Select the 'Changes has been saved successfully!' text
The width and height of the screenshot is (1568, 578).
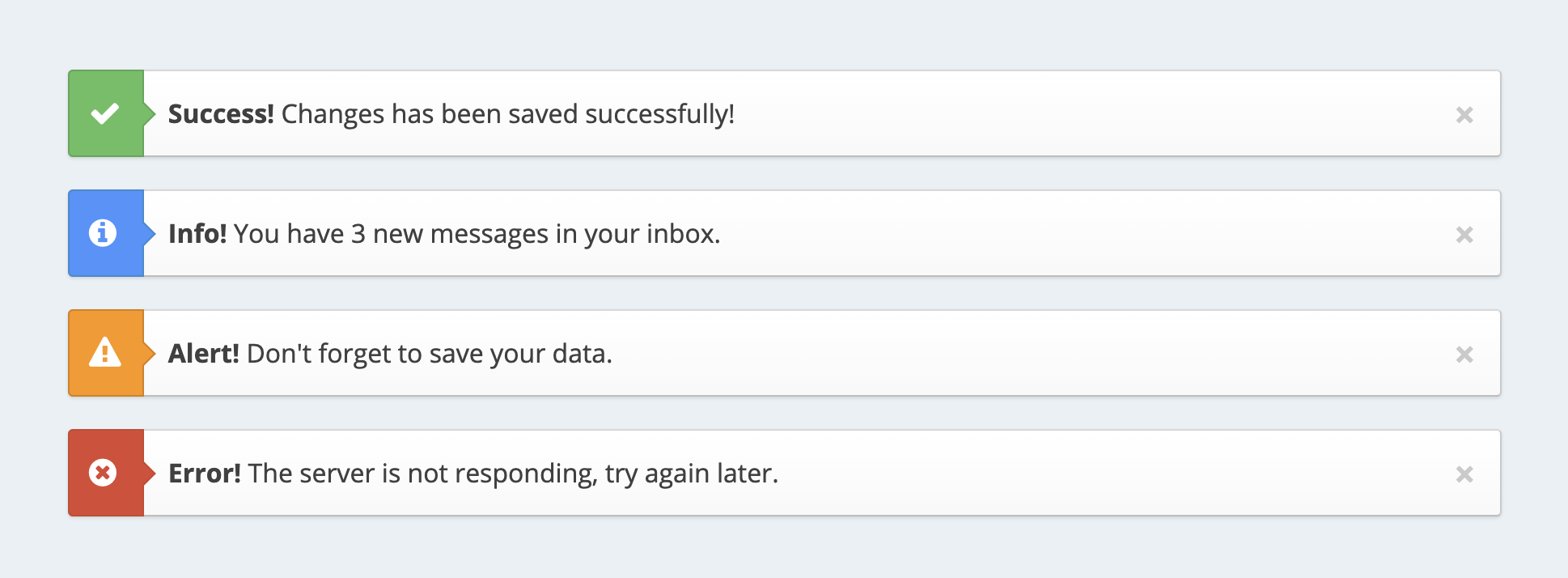tap(508, 114)
